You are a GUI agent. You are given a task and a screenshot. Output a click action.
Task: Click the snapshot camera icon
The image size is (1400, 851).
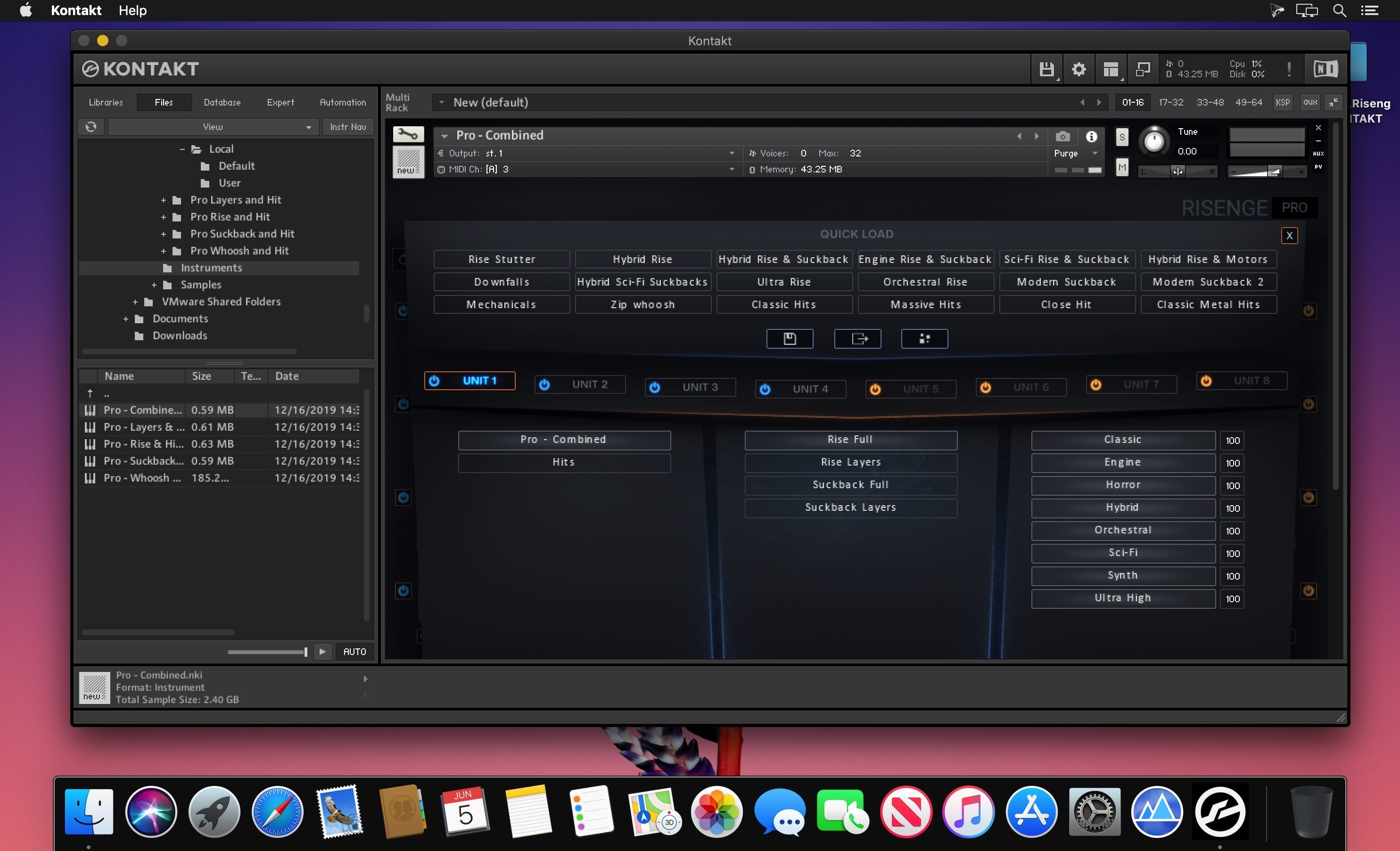[x=1062, y=136]
